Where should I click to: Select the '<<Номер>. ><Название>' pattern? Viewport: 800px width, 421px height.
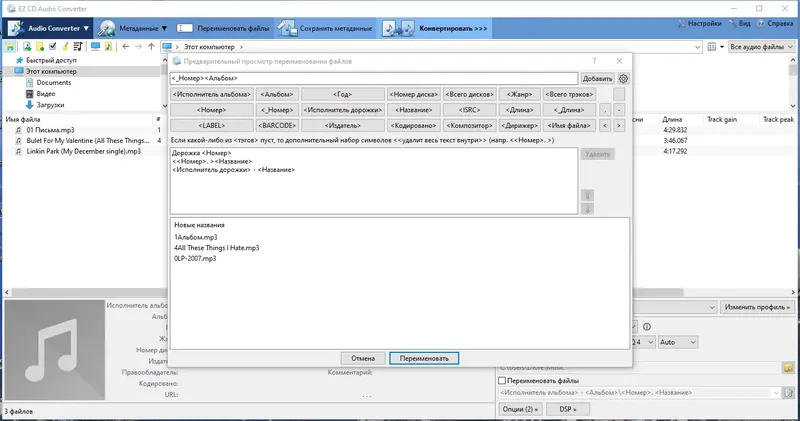coord(212,161)
